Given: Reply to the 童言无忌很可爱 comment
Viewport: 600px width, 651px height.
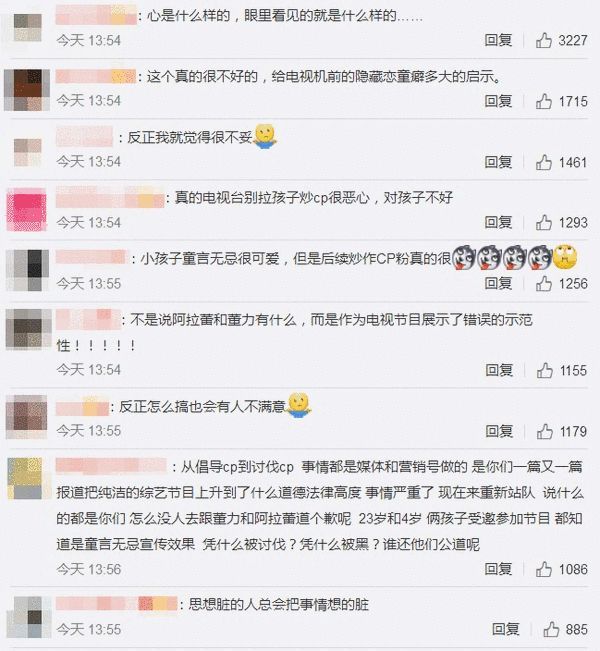Looking at the screenshot, I should pyautogui.click(x=498, y=284).
